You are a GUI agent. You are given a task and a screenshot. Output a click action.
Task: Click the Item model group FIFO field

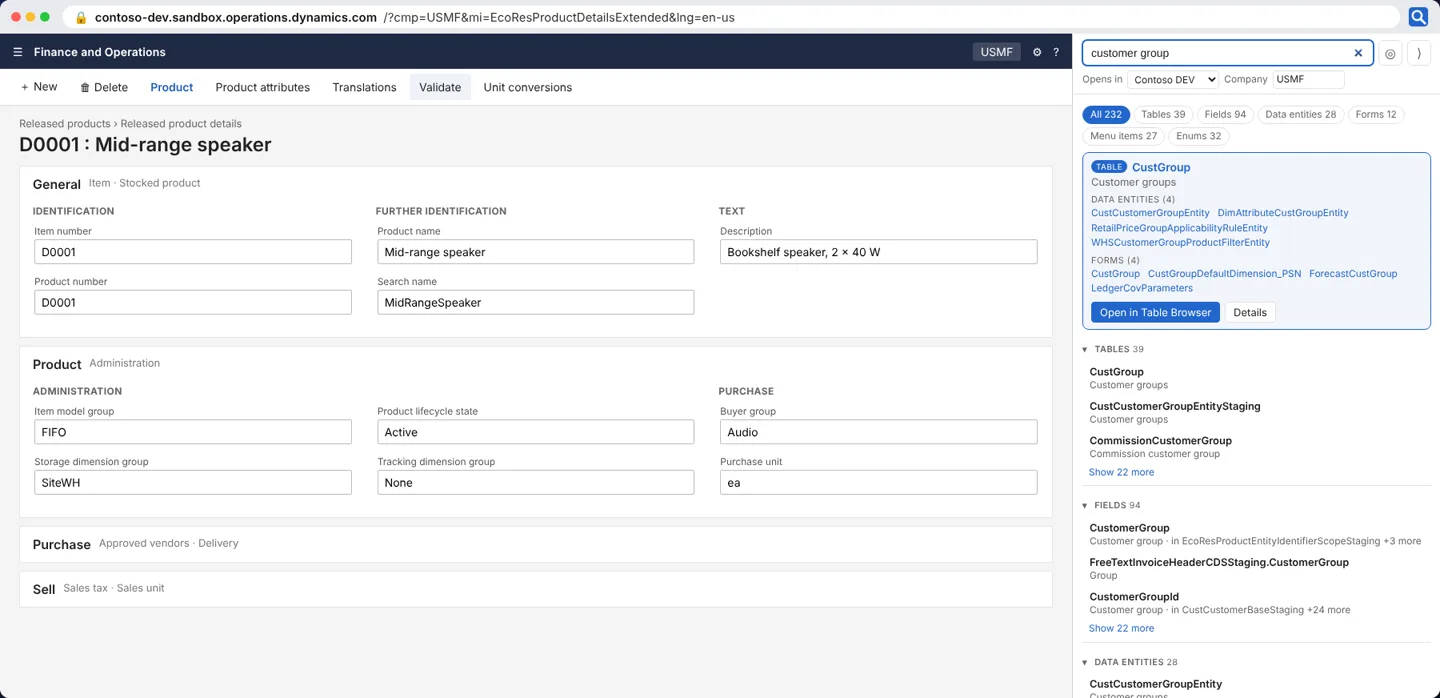[193, 432]
